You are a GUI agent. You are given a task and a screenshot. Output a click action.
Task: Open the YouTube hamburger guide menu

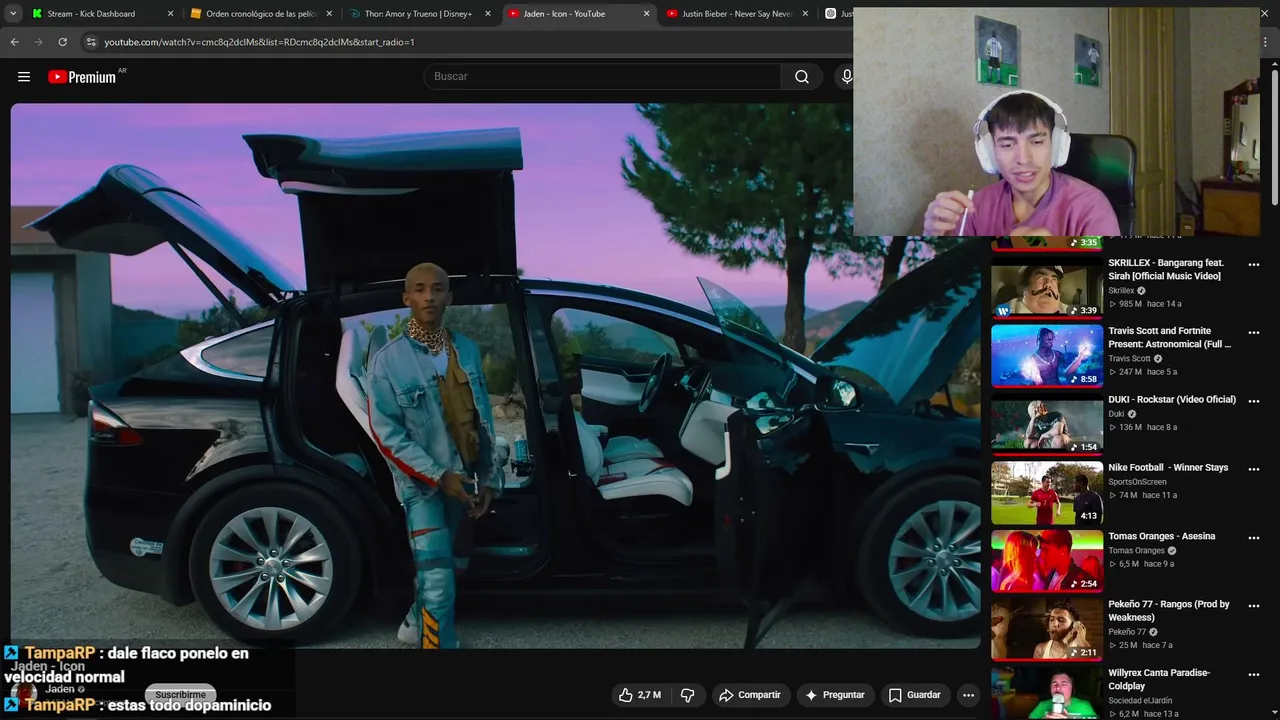[24, 77]
